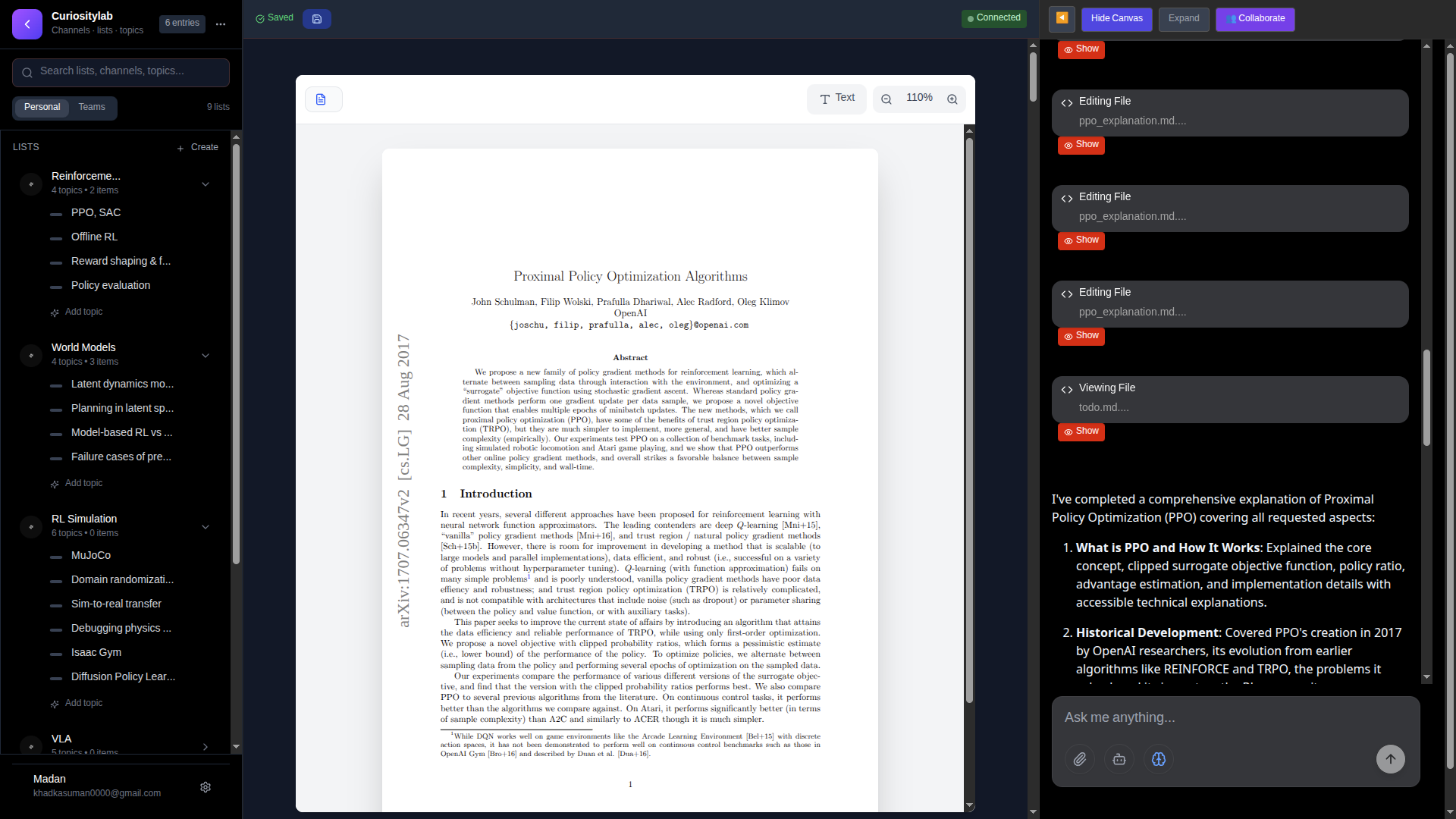The height and width of the screenshot is (819, 1456).
Task: Click the robot agent icon in chat
Action: click(x=1119, y=759)
